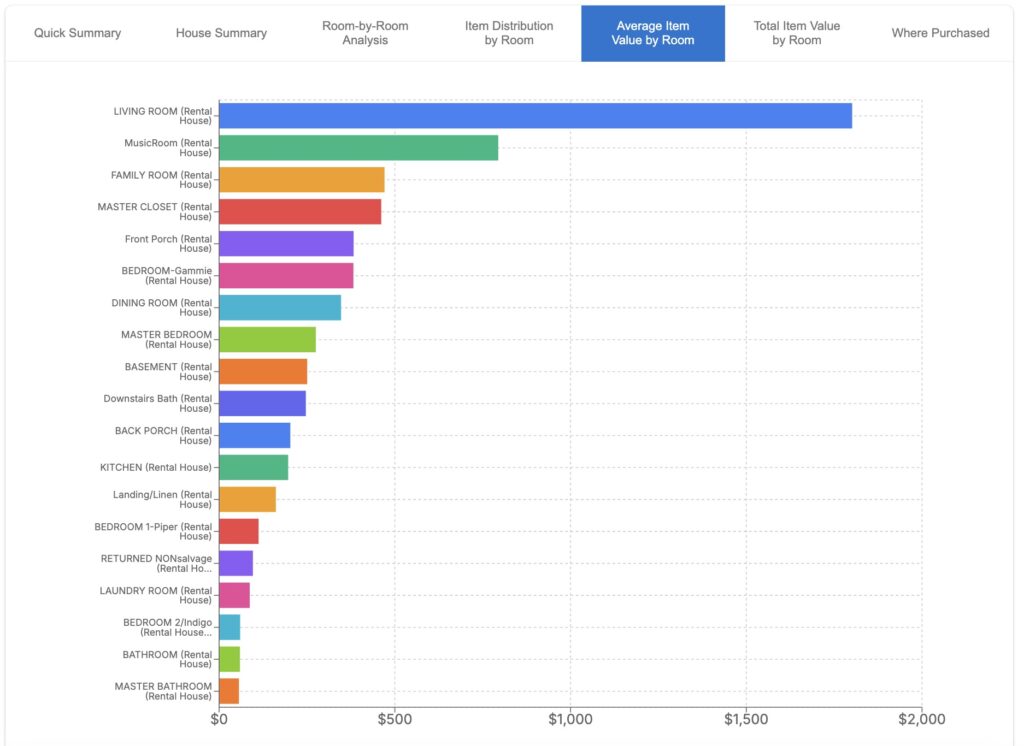The image size is (1024, 746).
Task: Switch to Total Item Value by Room
Action: coord(796,33)
